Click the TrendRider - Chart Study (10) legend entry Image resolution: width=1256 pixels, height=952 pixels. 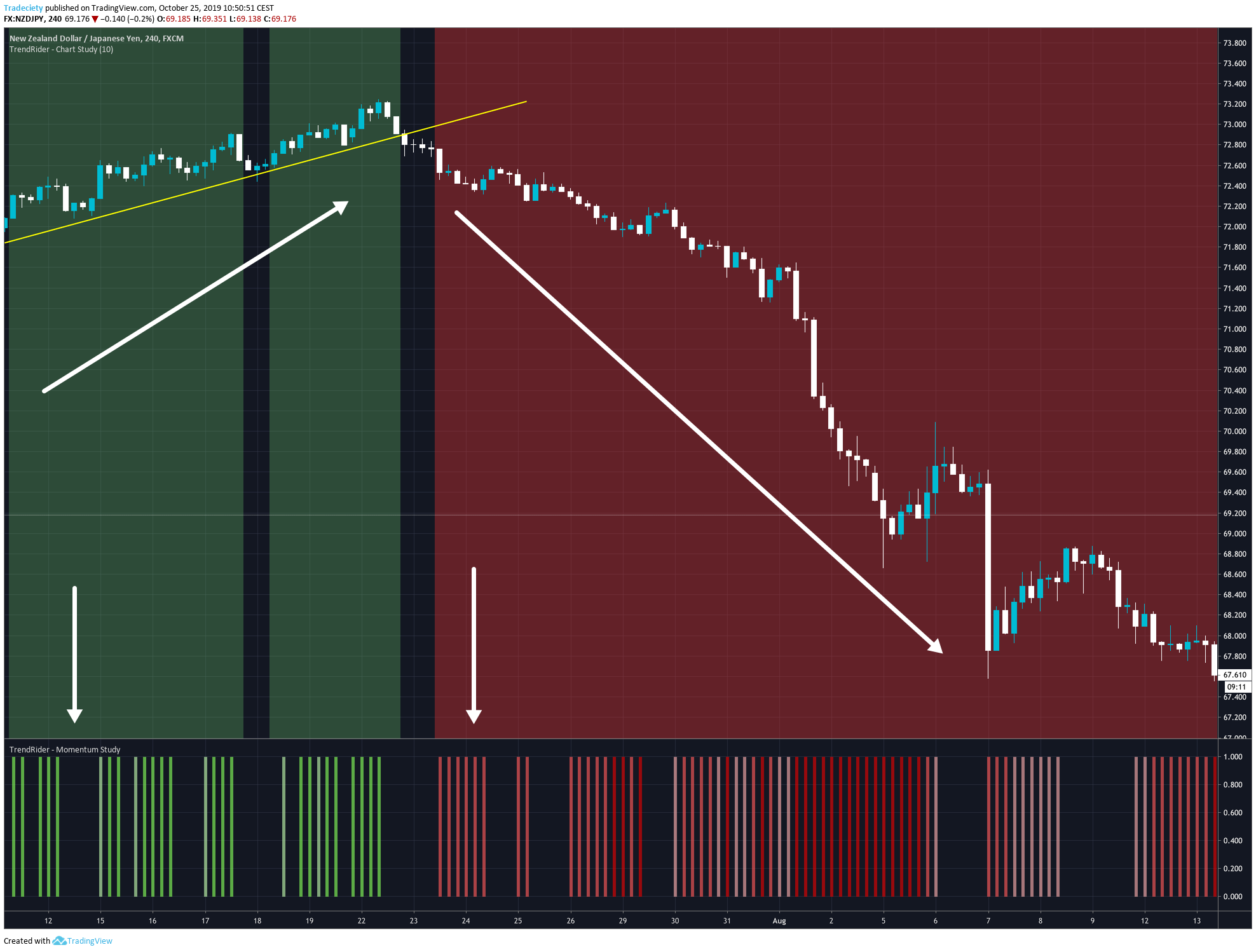(x=61, y=48)
